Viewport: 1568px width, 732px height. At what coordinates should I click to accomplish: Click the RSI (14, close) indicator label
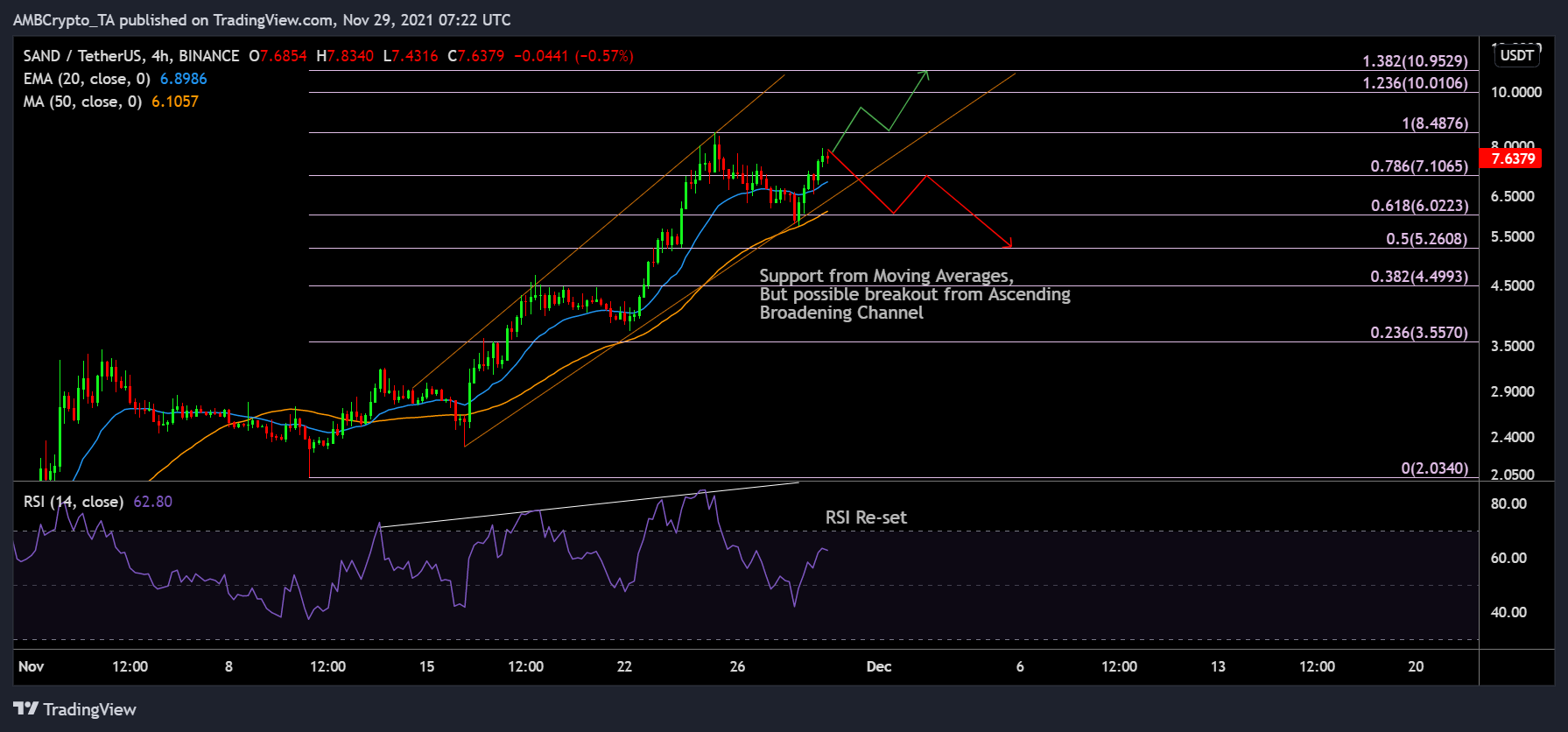tap(74, 502)
